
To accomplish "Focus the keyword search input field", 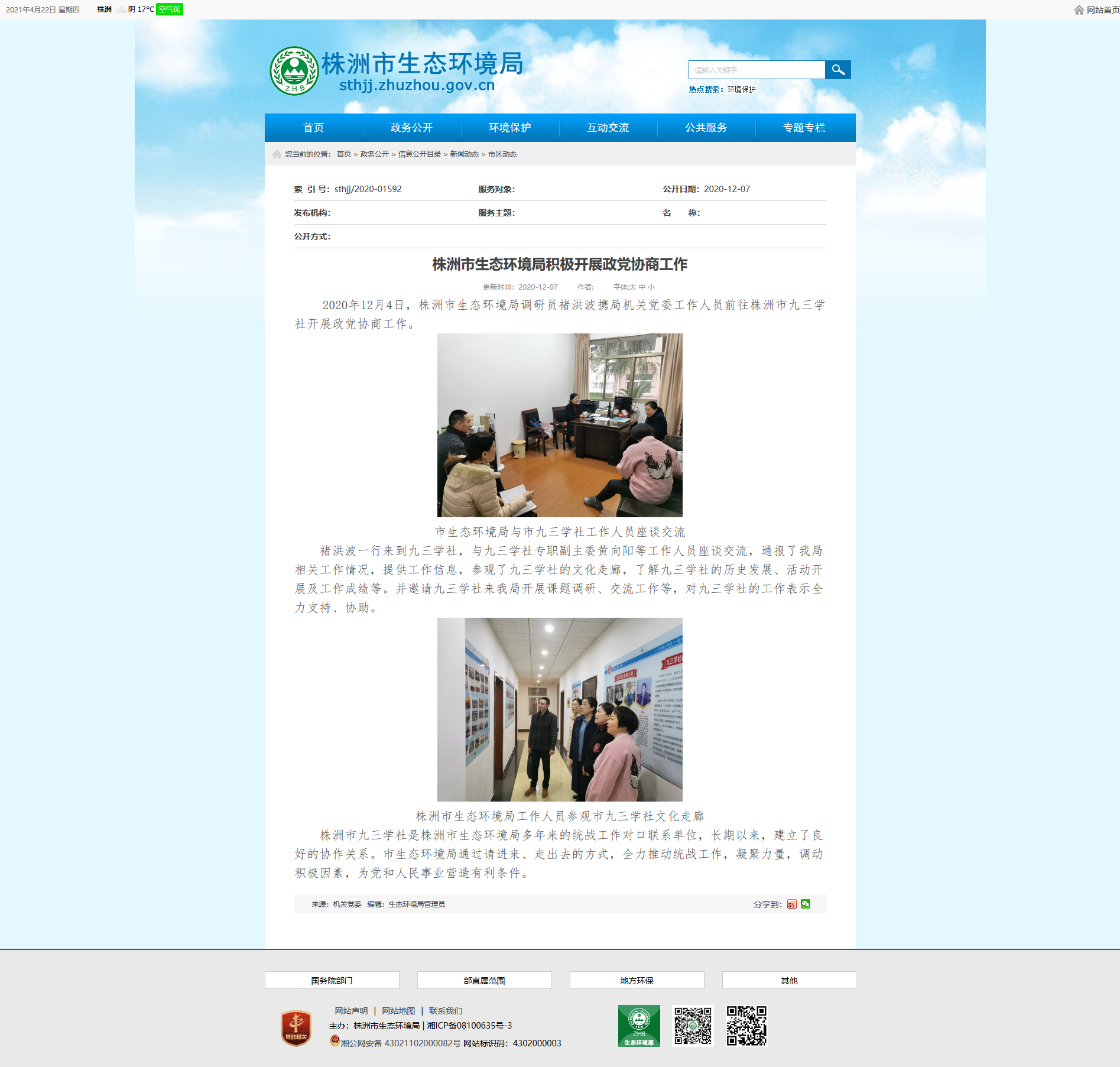I will [757, 70].
